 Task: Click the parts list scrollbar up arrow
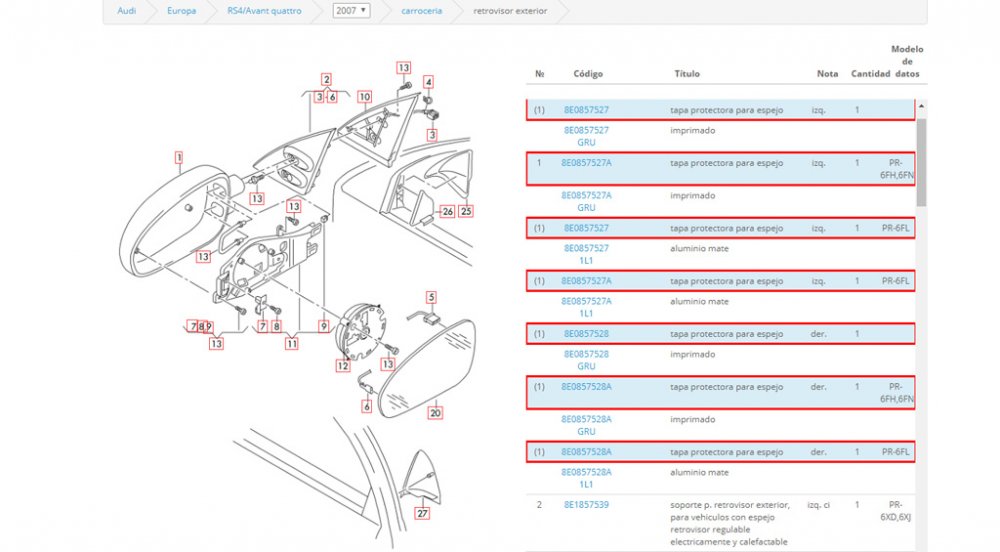(921, 106)
